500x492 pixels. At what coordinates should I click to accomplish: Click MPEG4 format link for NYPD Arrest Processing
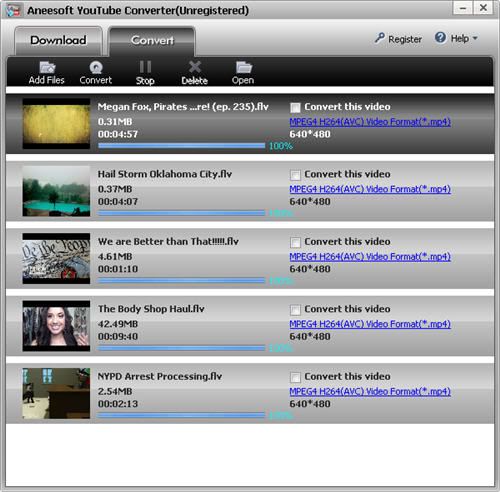pos(370,391)
